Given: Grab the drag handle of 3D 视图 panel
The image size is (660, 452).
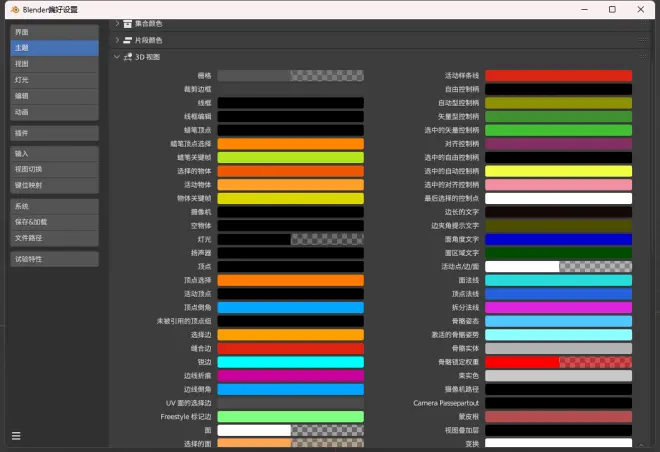Looking at the screenshot, I should [642, 56].
